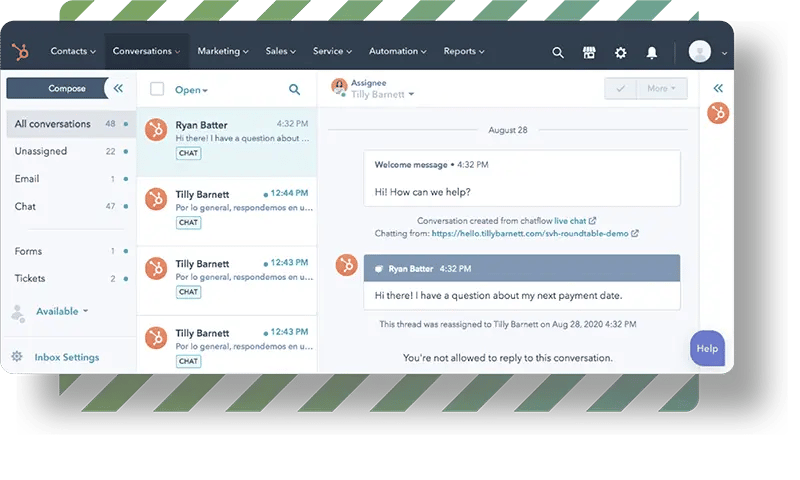Open the hello.tillybarnett.com URL link
Screen dimensions: 800x480
[x=530, y=234]
